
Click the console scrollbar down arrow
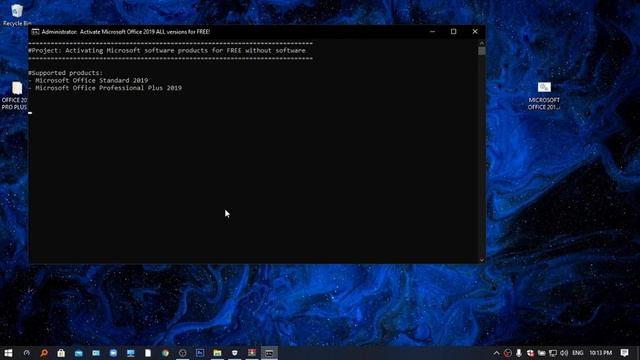point(482,260)
